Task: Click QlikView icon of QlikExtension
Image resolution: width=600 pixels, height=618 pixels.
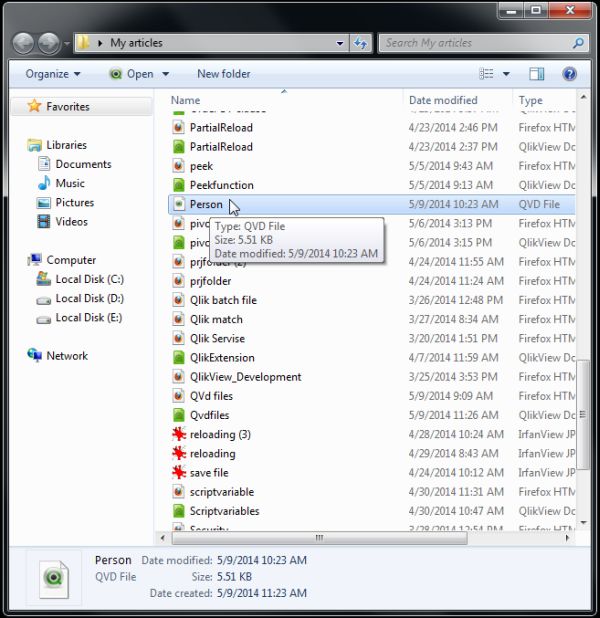Action: coord(179,357)
